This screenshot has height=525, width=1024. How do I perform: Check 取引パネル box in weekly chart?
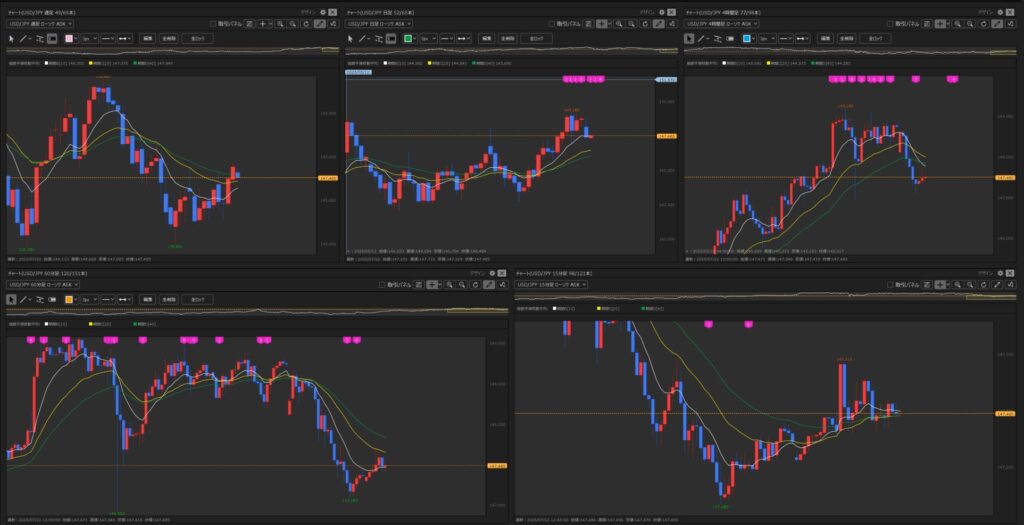point(214,24)
